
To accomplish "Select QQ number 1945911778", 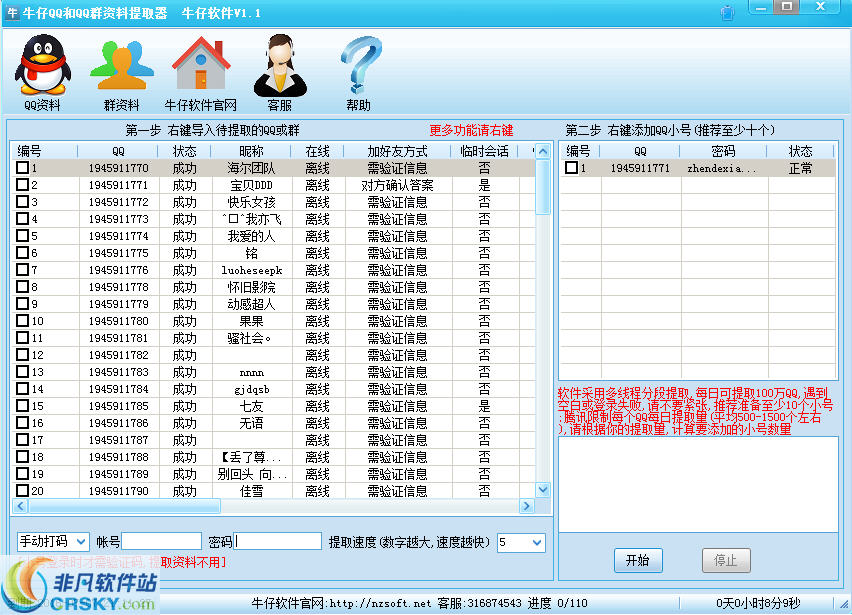I will tap(118, 287).
